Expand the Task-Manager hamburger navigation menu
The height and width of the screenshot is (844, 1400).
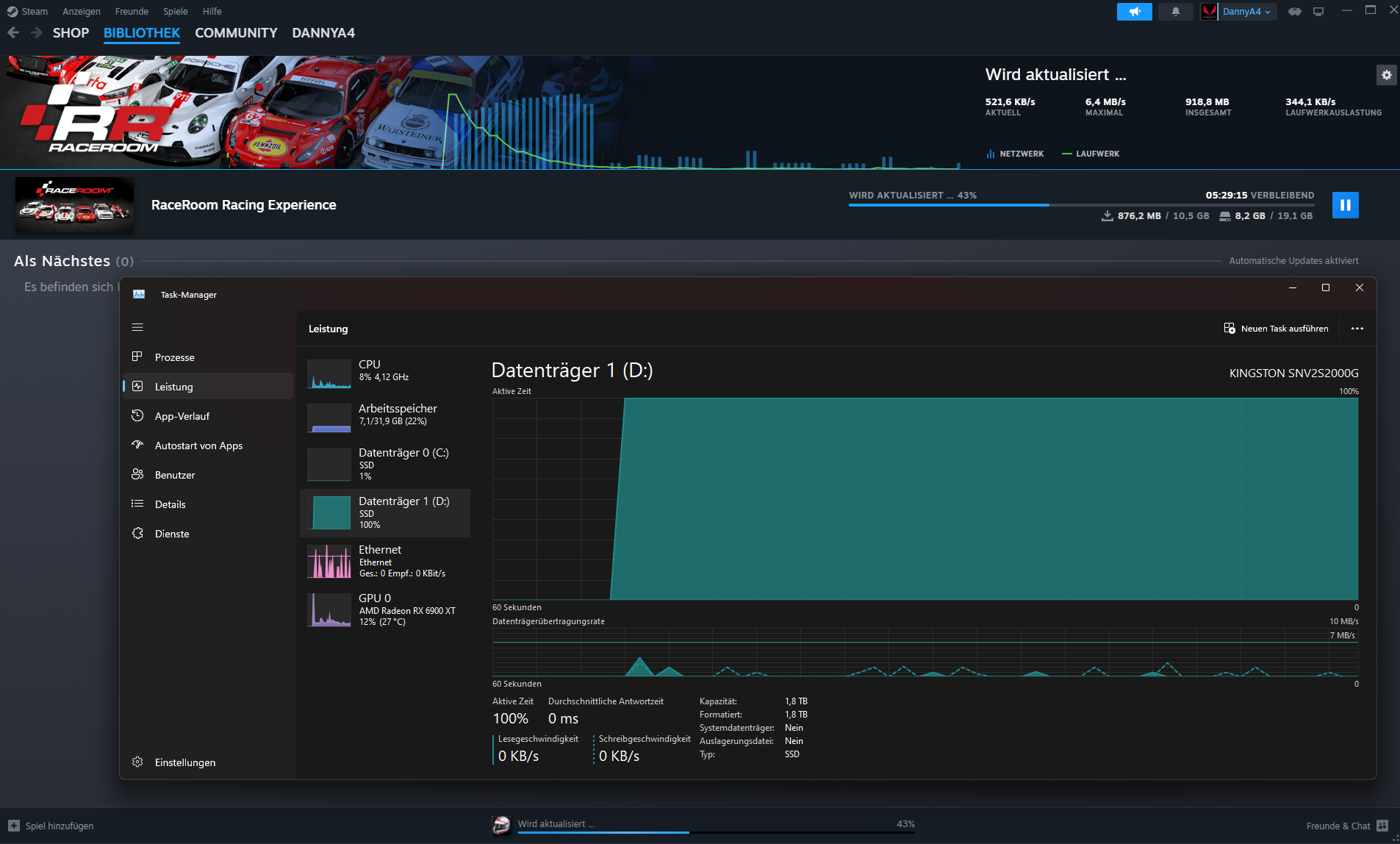coord(137,327)
